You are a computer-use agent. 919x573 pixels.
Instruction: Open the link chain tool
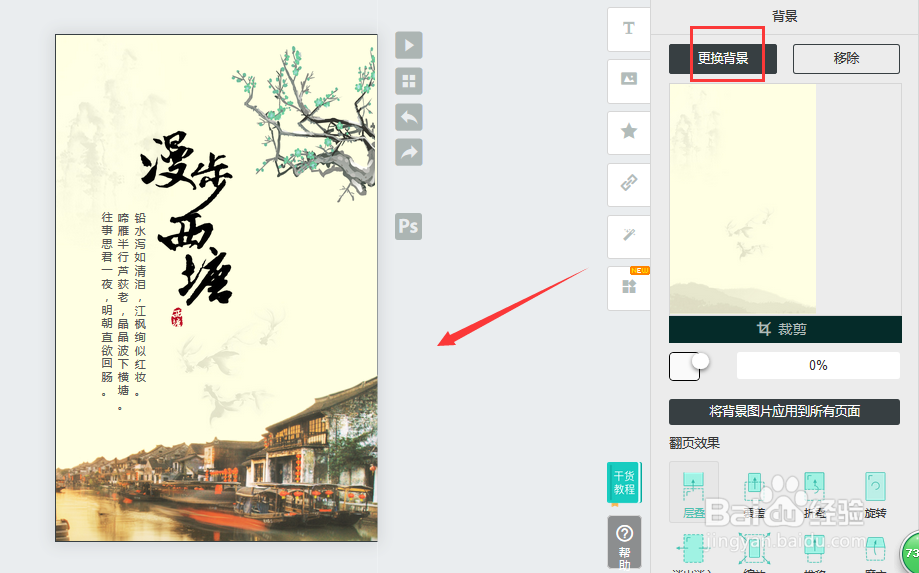pos(629,184)
